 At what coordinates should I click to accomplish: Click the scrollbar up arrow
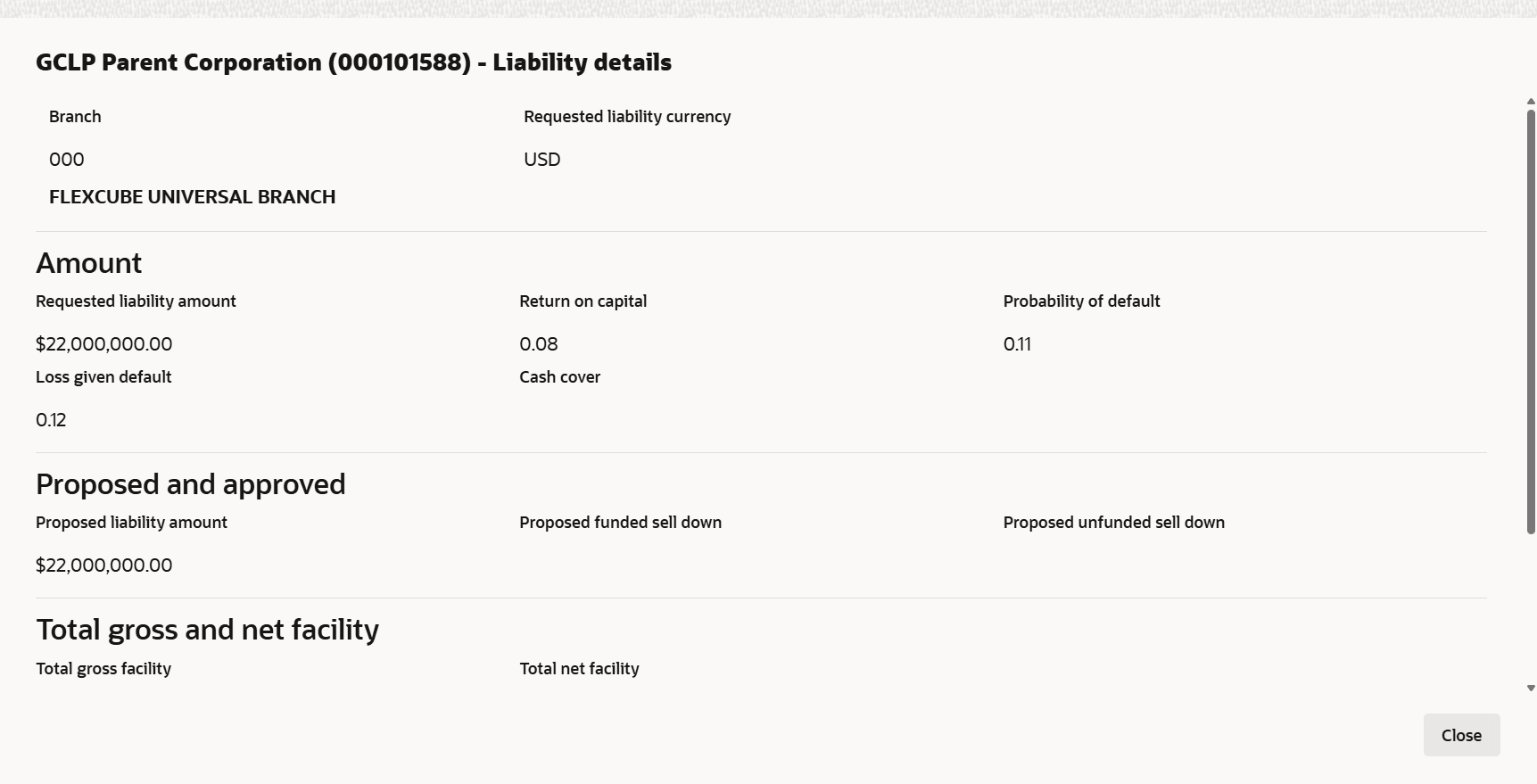pos(1531,102)
